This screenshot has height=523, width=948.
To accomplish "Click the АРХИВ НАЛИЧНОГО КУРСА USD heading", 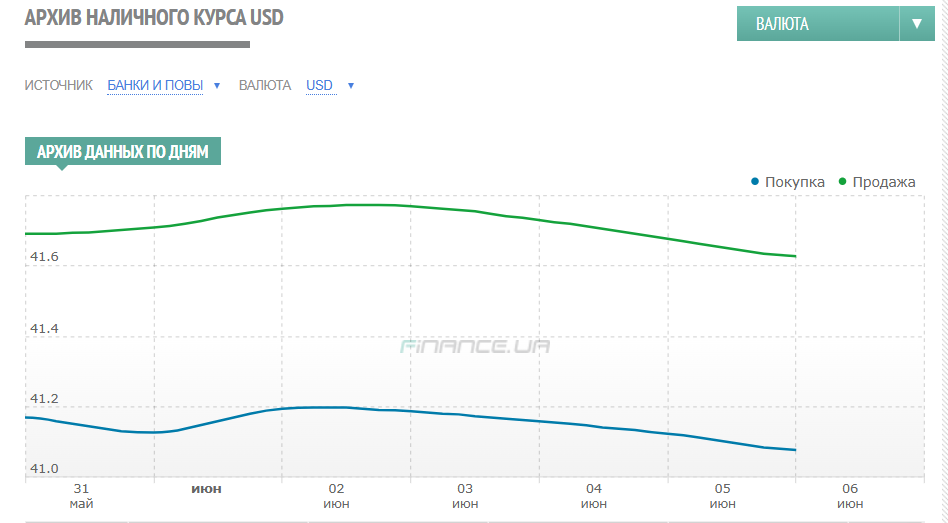I will (152, 19).
